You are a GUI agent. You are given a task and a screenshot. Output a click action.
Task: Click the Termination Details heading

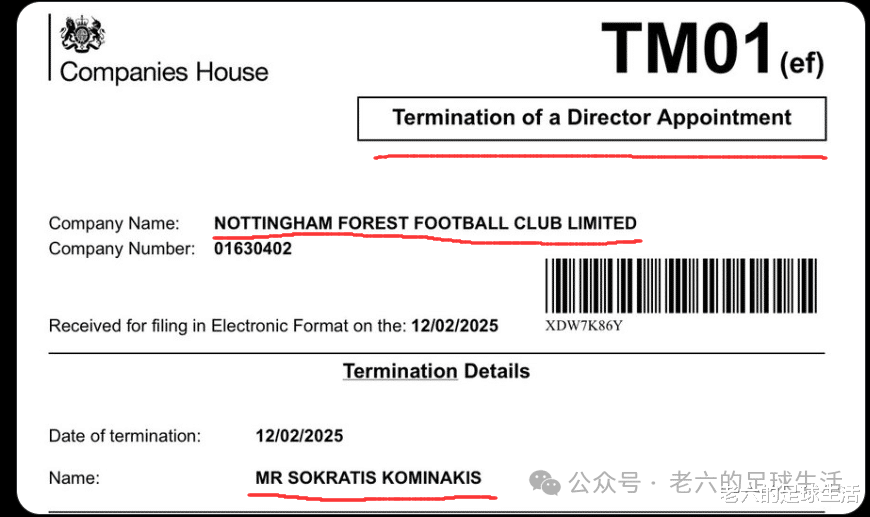(437, 371)
